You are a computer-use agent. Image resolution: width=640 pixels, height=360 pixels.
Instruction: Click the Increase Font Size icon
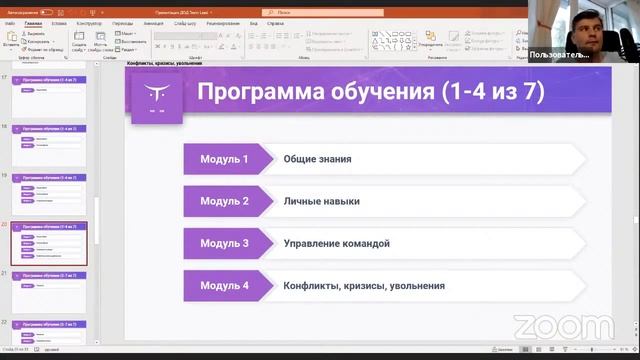(221, 36)
